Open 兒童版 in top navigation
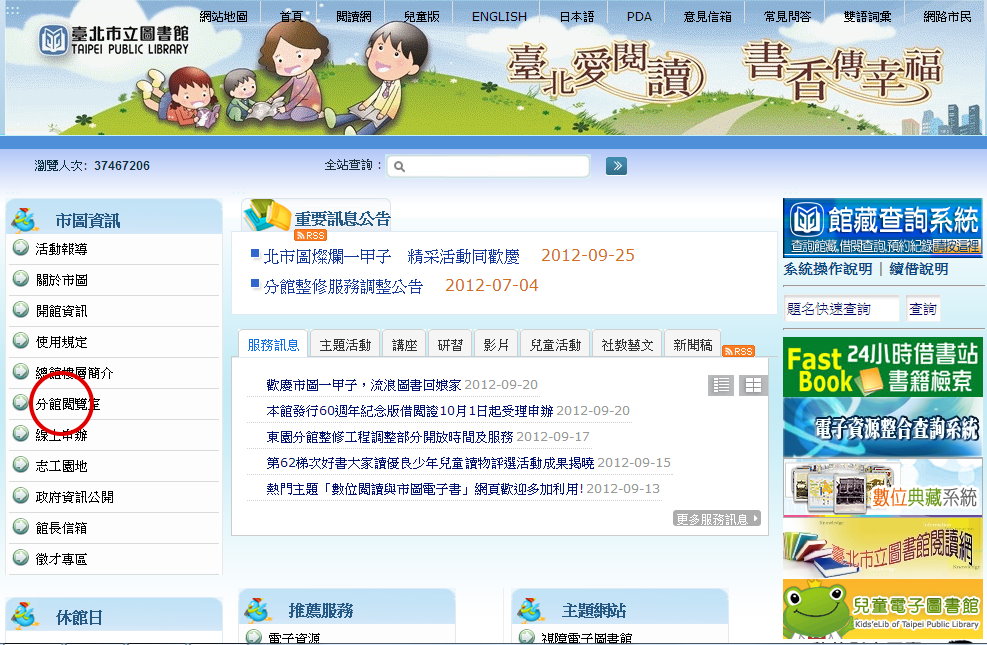Viewport: 987px width, 645px height. (x=421, y=16)
